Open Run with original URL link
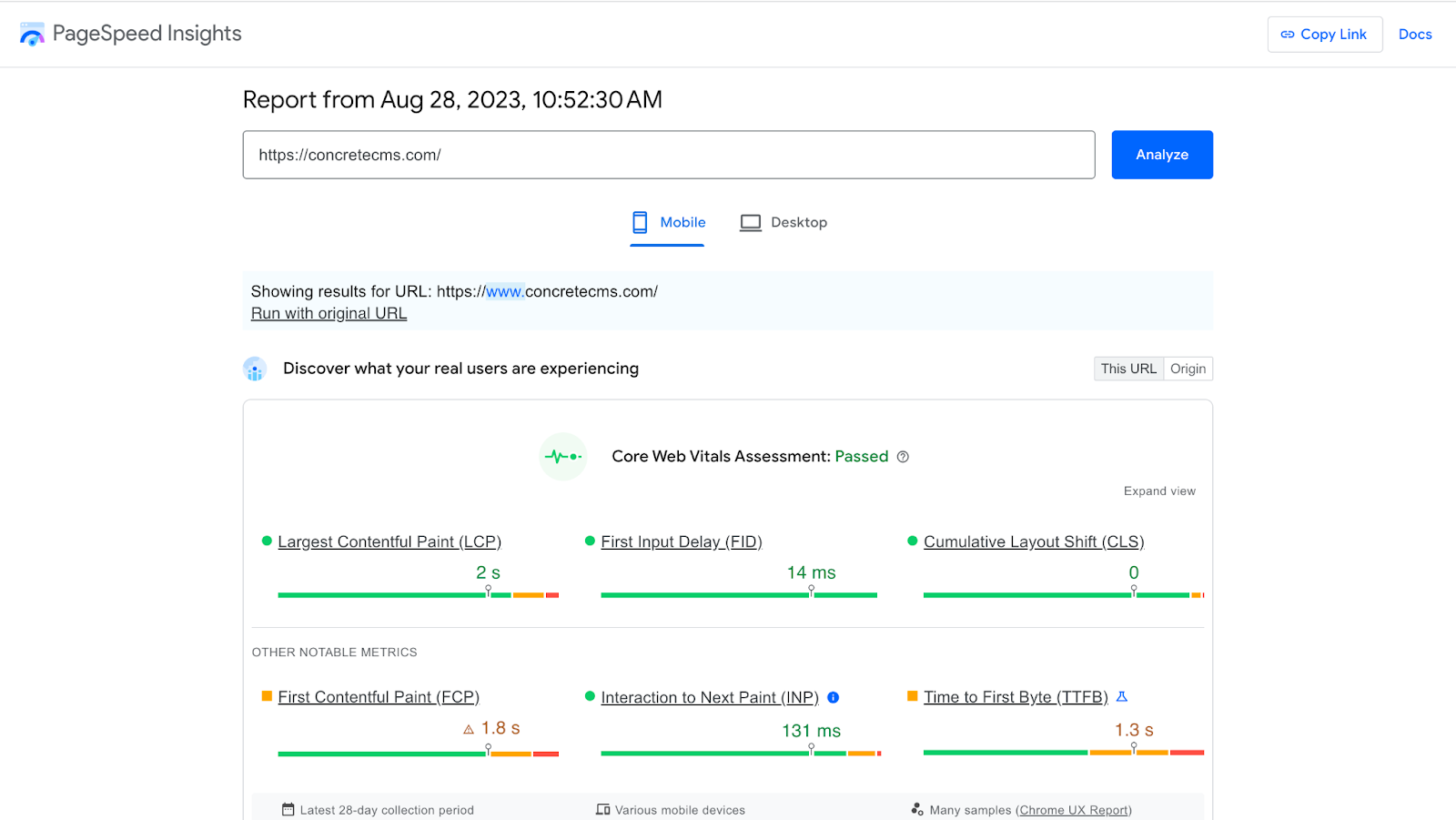Screen dimensions: 1456x820 (x=329, y=312)
